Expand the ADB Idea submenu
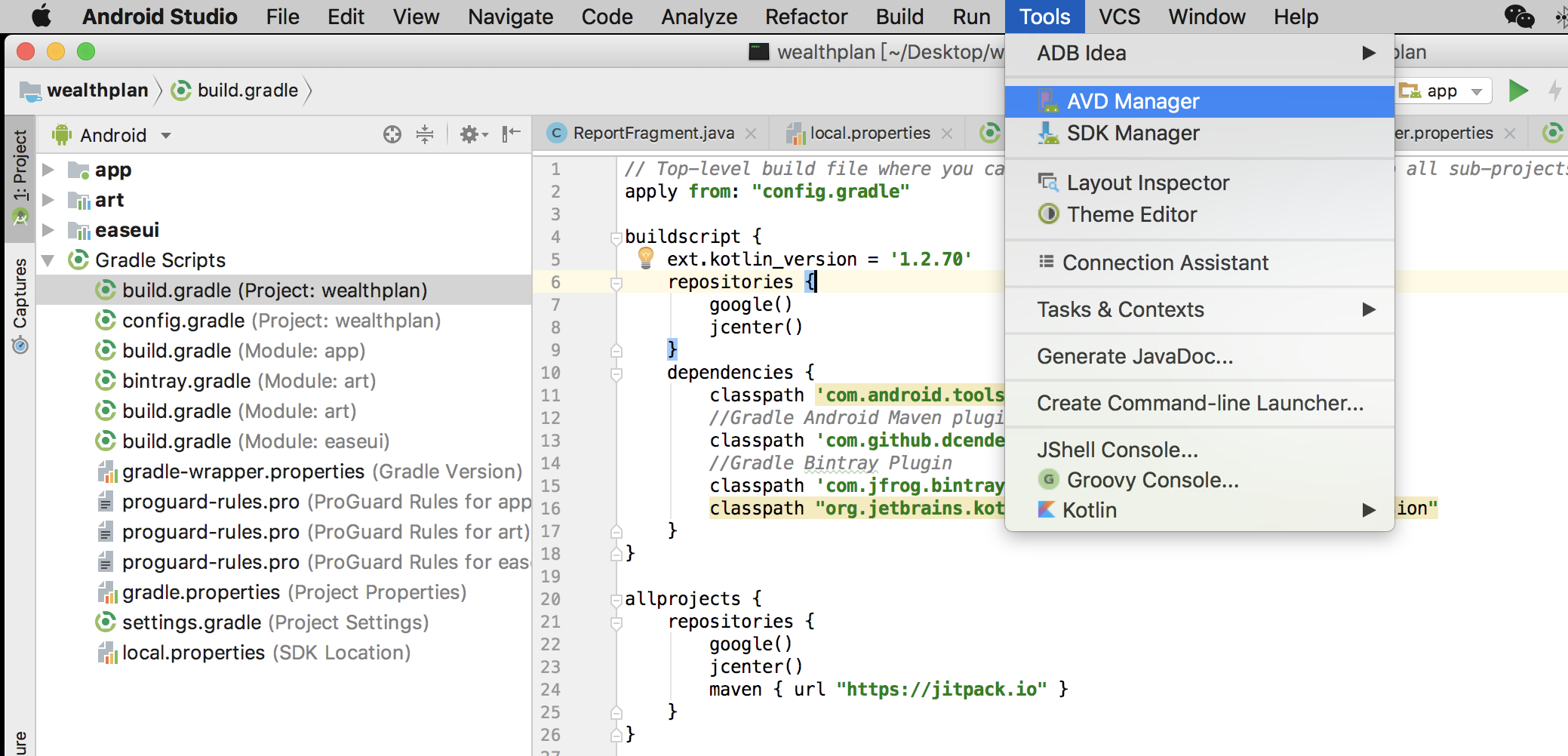Screen dimensions: 1568x756 [x=1199, y=53]
